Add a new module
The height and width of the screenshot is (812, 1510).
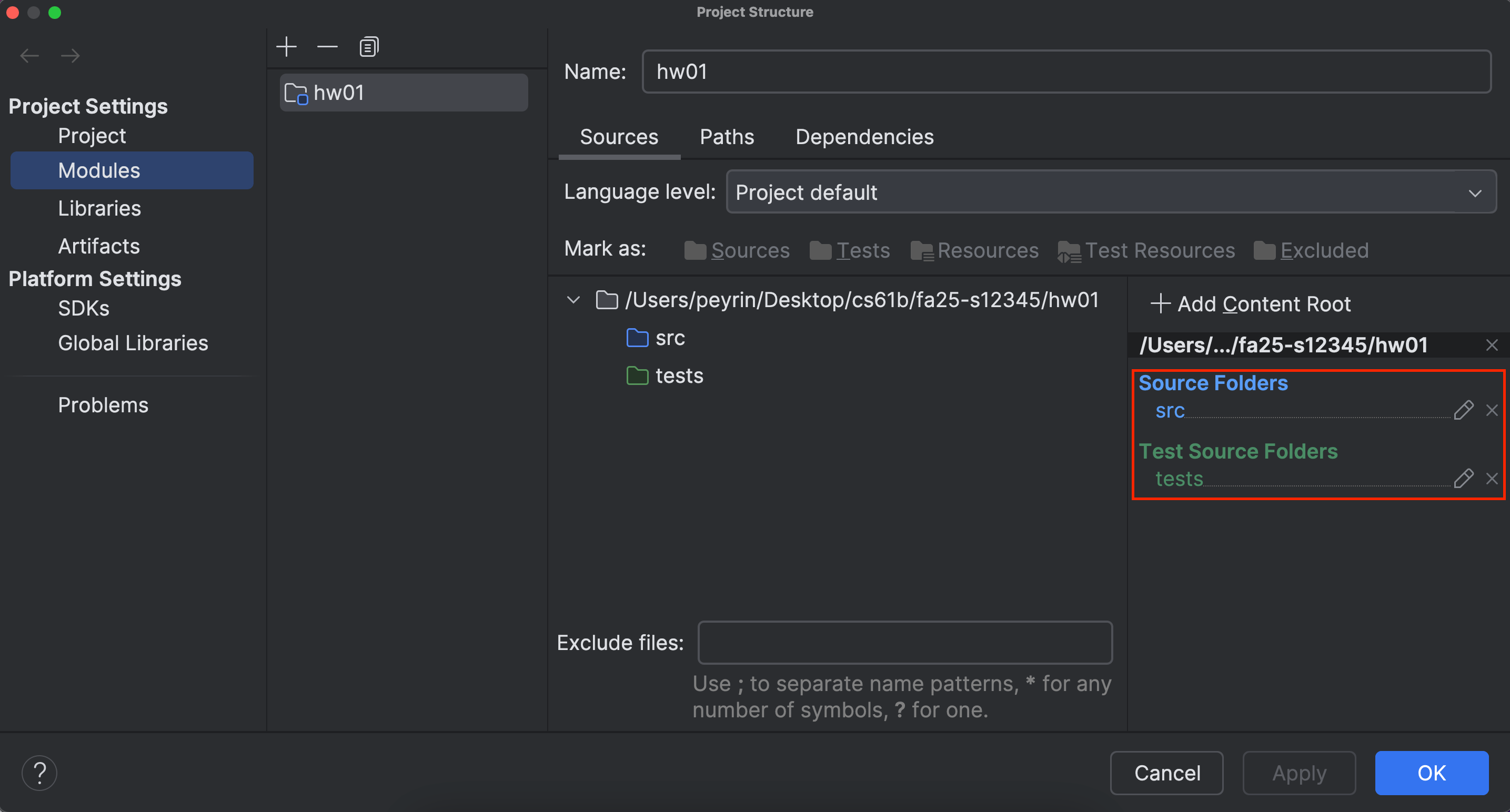286,46
